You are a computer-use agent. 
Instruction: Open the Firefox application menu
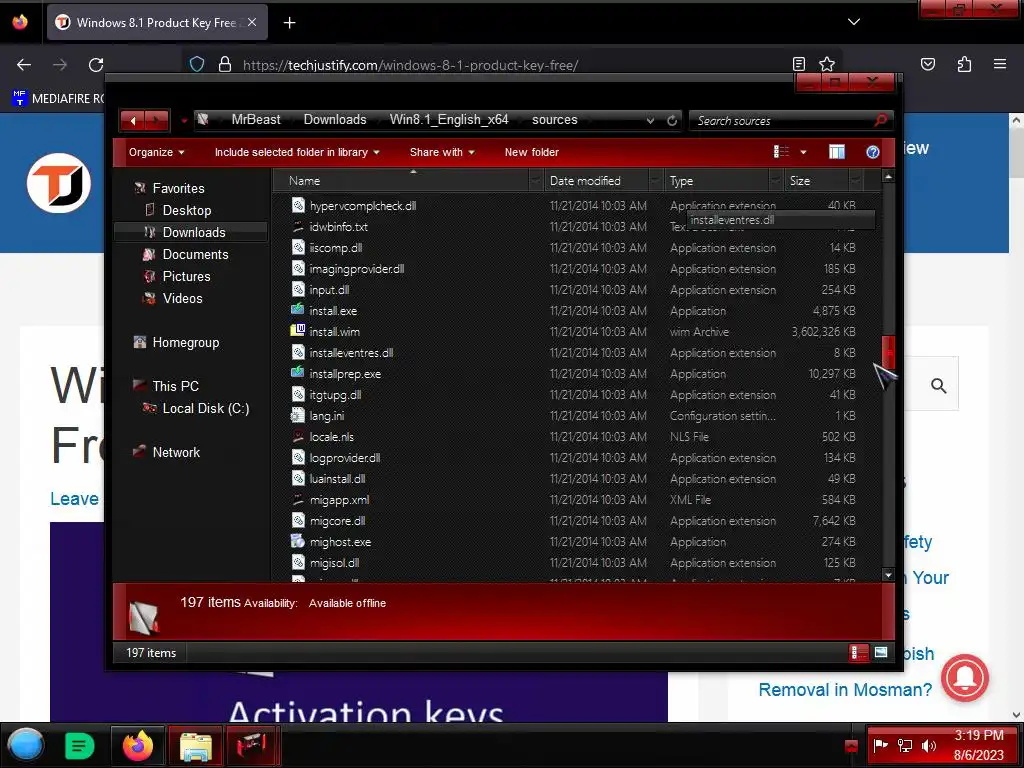[999, 64]
